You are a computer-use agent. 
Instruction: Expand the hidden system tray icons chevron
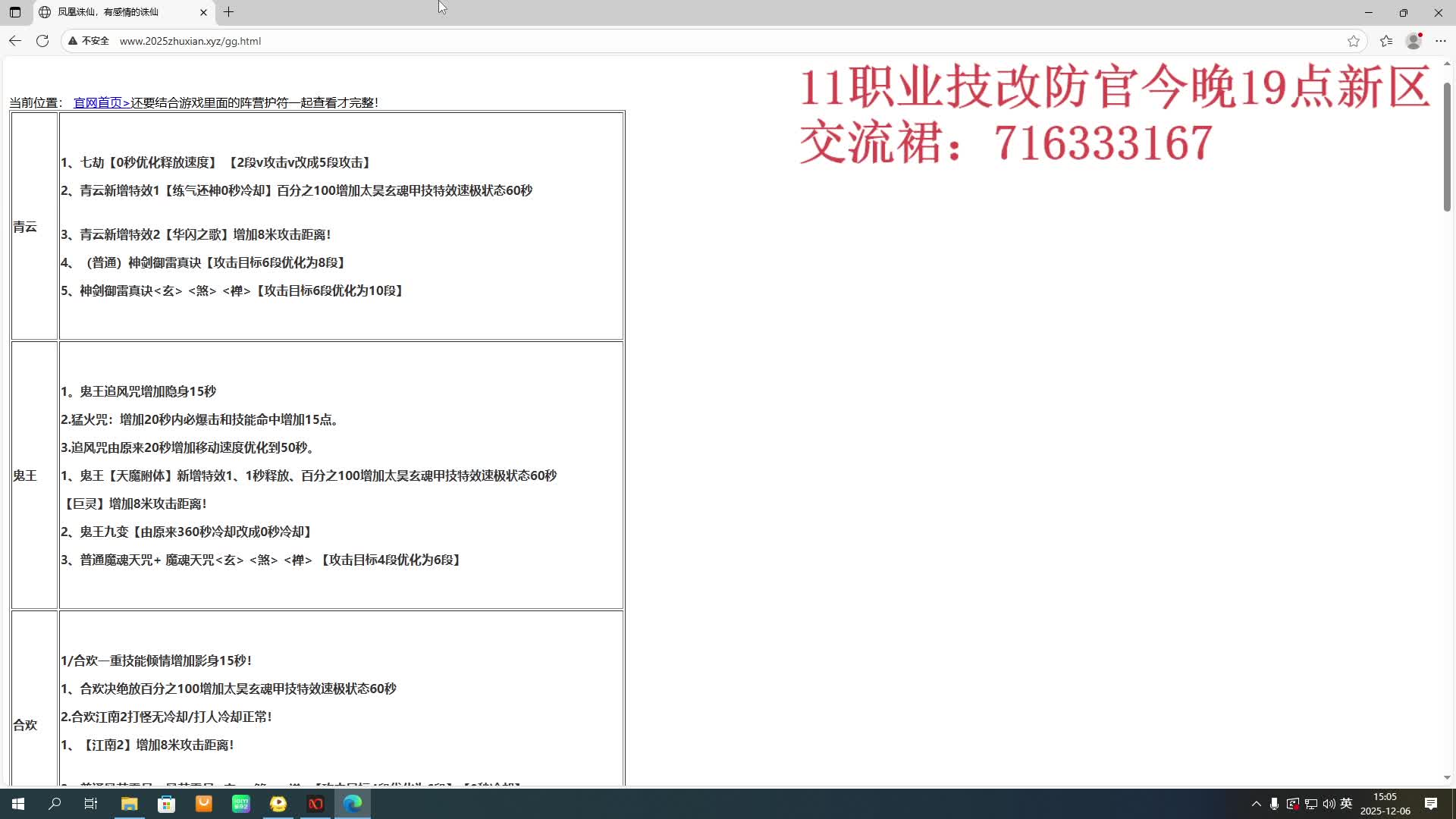point(1256,804)
